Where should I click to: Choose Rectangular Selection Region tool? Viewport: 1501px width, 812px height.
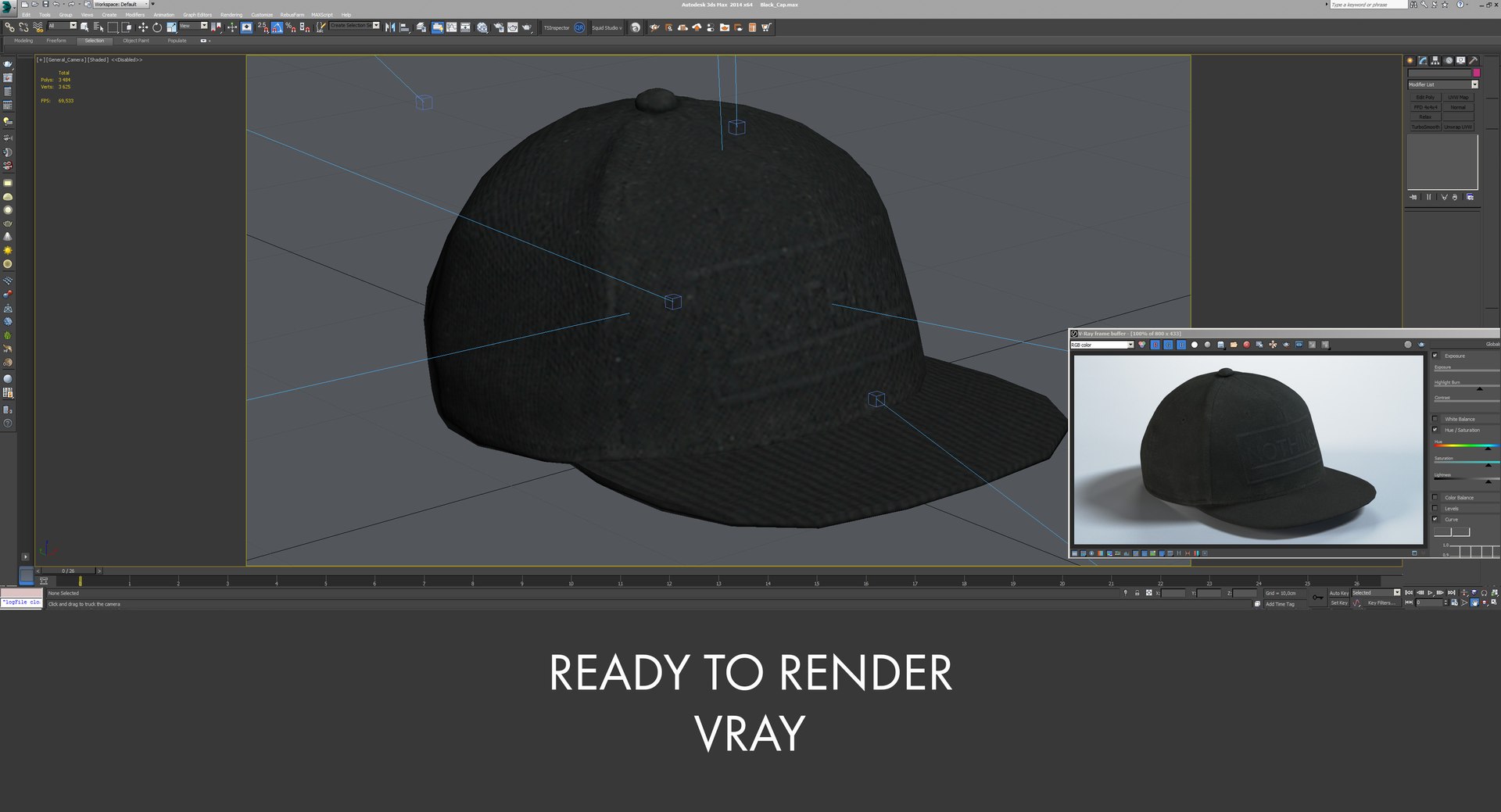113,27
